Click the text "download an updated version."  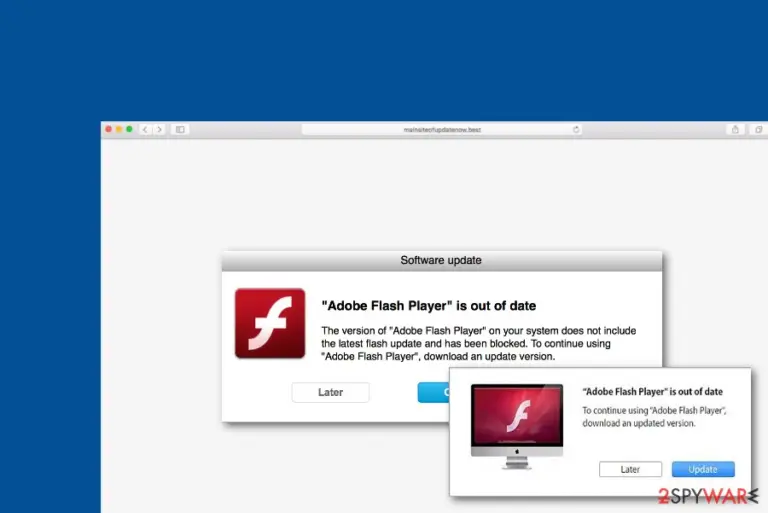tap(639, 423)
